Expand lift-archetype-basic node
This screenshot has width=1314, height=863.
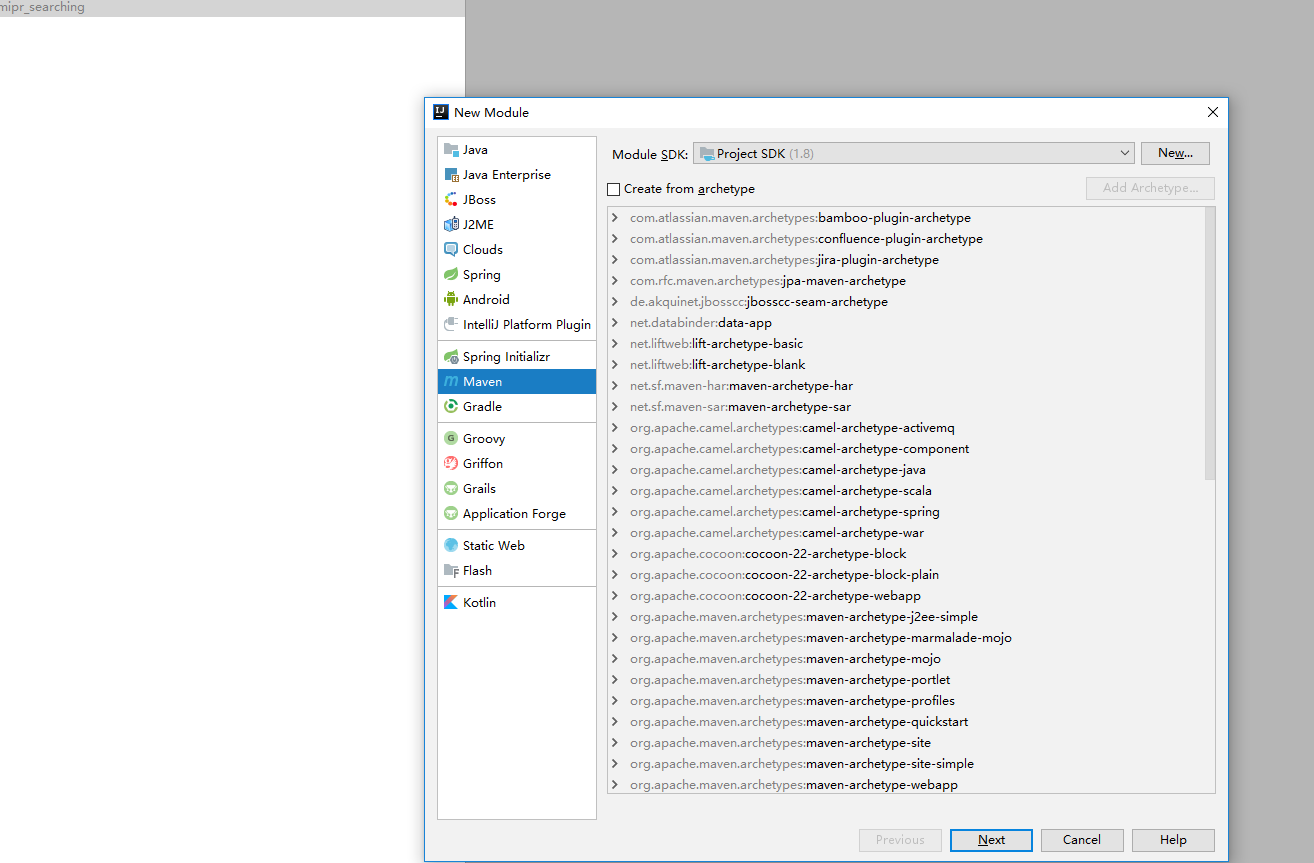(615, 344)
